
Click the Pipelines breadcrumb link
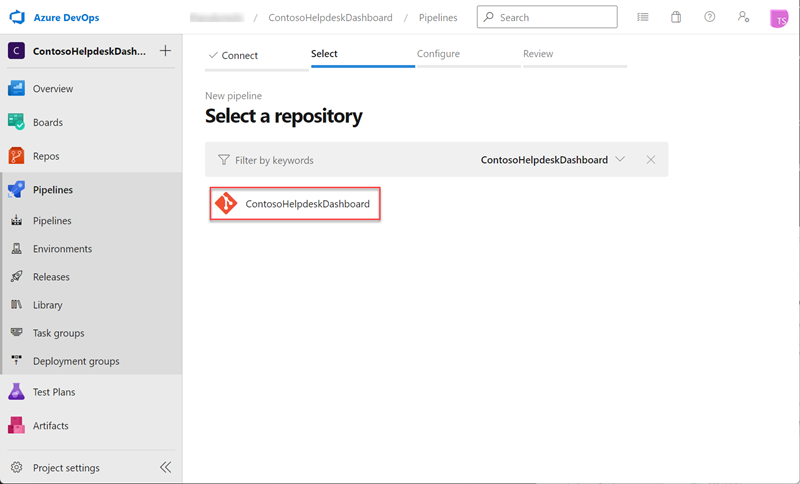point(438,17)
